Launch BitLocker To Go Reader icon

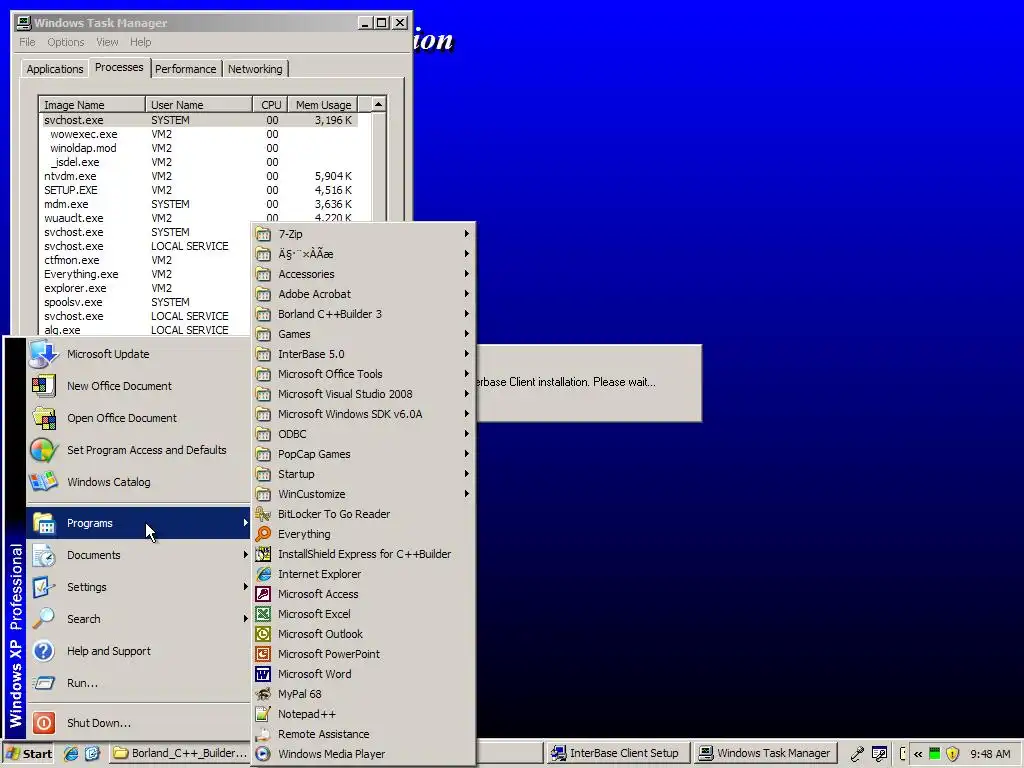point(263,514)
